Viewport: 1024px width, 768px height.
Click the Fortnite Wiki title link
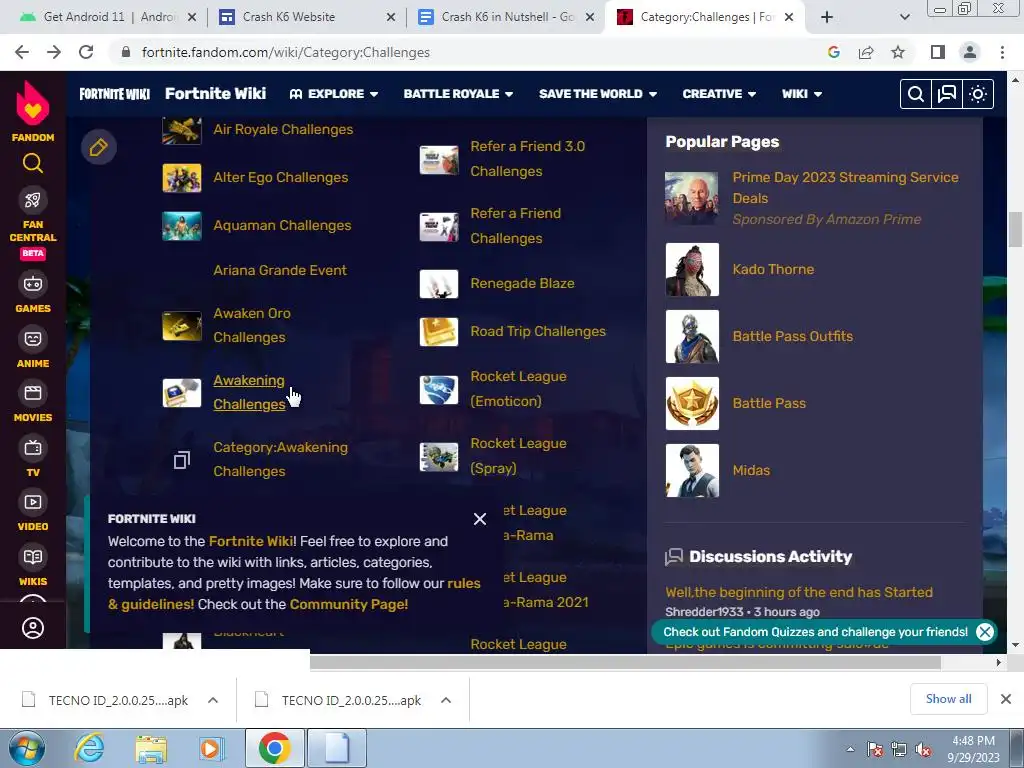[216, 93]
